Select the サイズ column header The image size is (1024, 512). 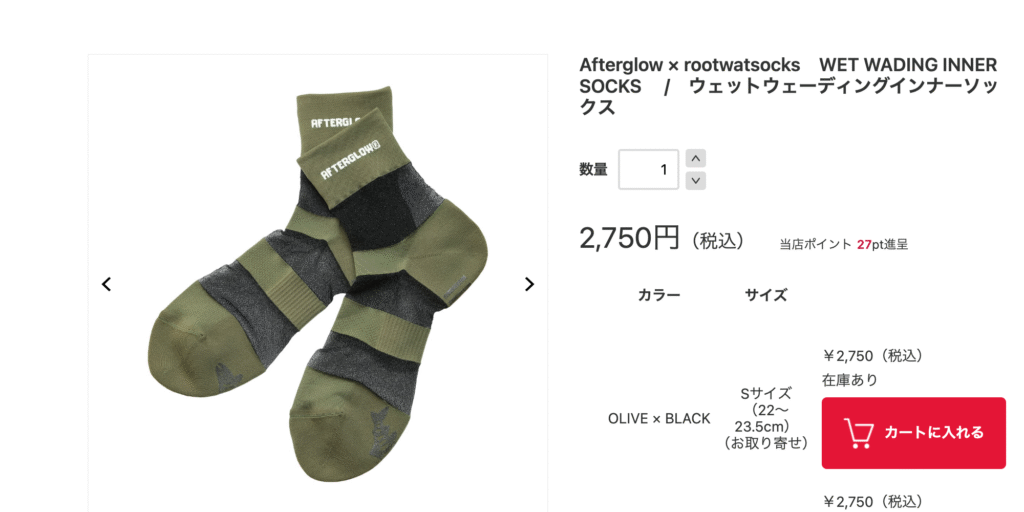[x=766, y=295]
